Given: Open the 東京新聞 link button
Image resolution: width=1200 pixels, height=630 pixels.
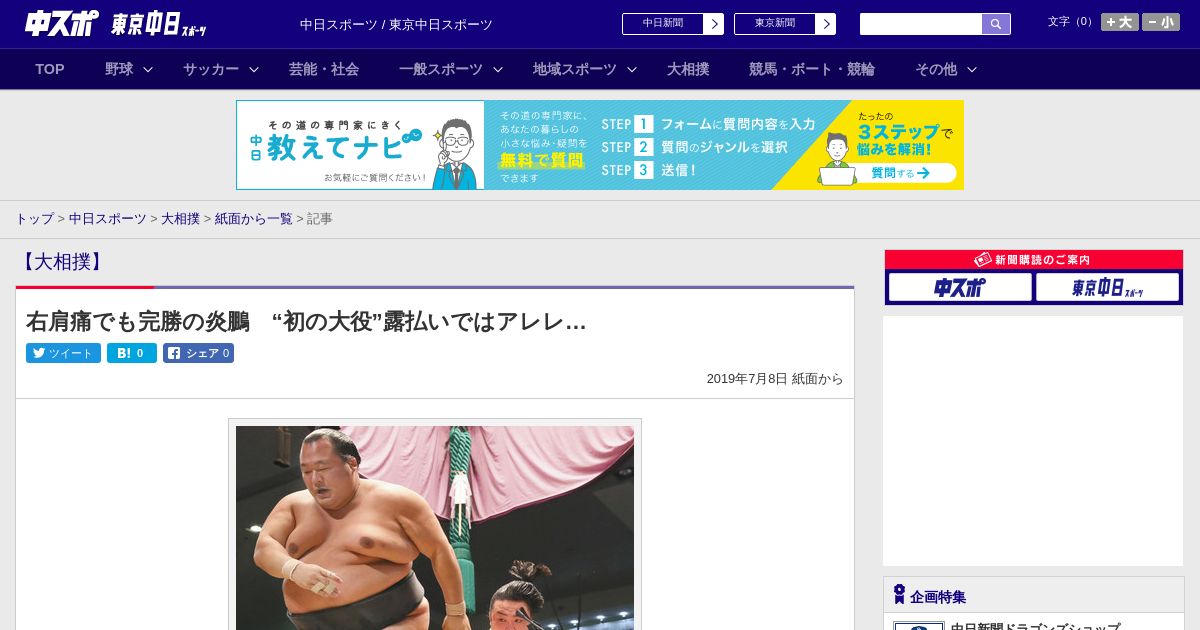Looking at the screenshot, I should (775, 24).
